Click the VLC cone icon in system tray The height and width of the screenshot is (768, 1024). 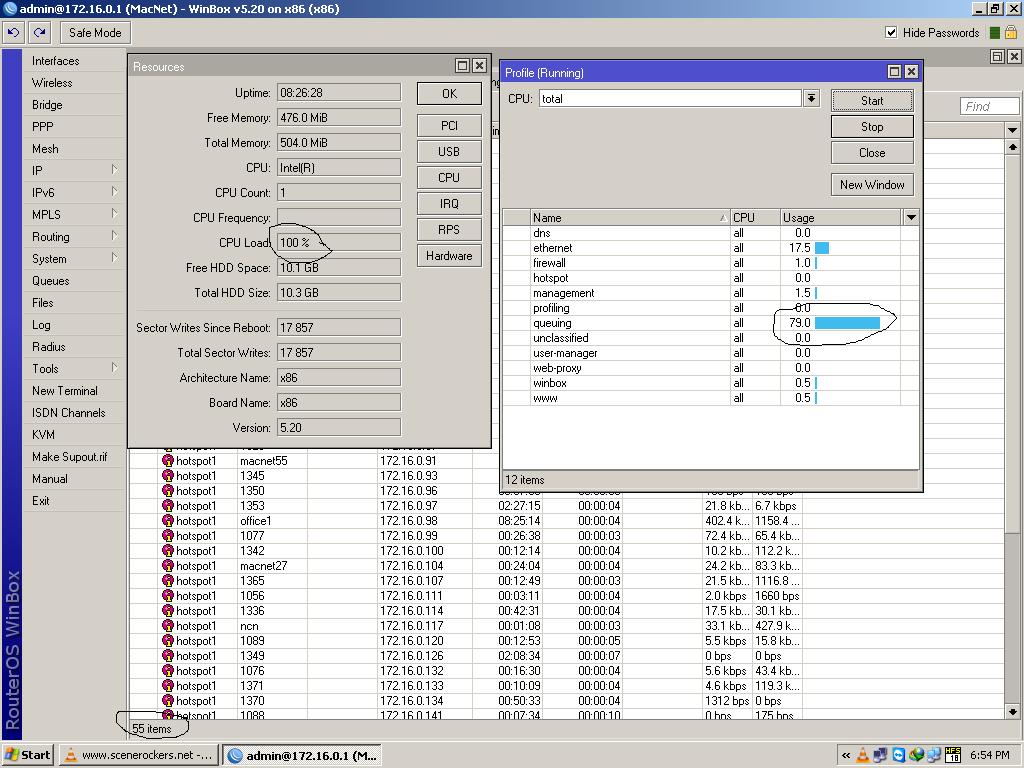(863, 755)
